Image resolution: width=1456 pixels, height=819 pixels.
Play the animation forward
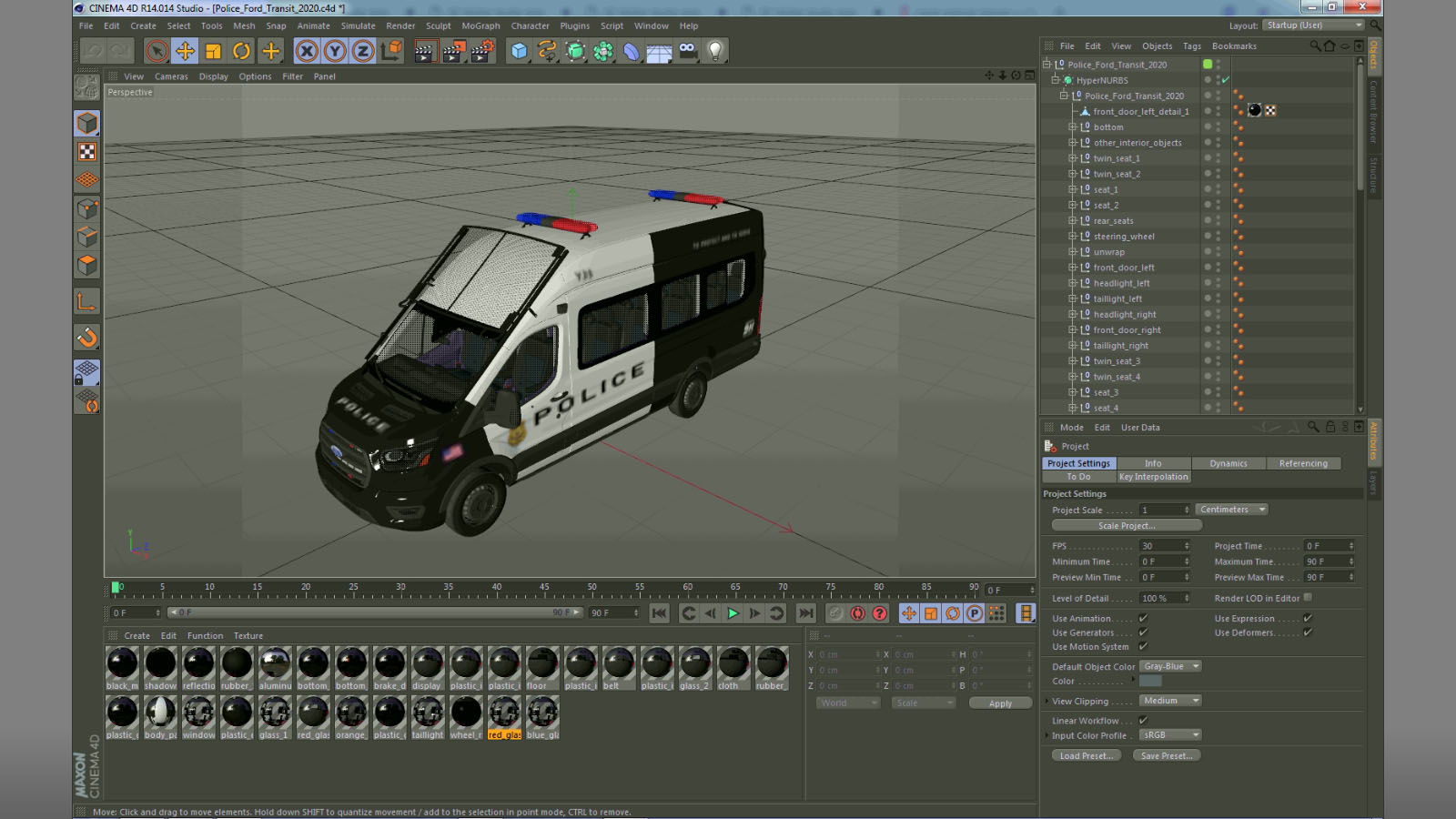tap(733, 613)
